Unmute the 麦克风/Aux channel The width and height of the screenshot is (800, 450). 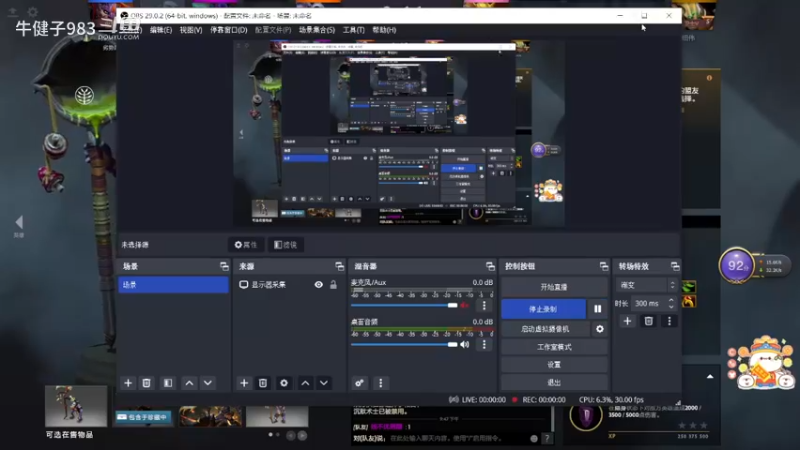point(464,305)
